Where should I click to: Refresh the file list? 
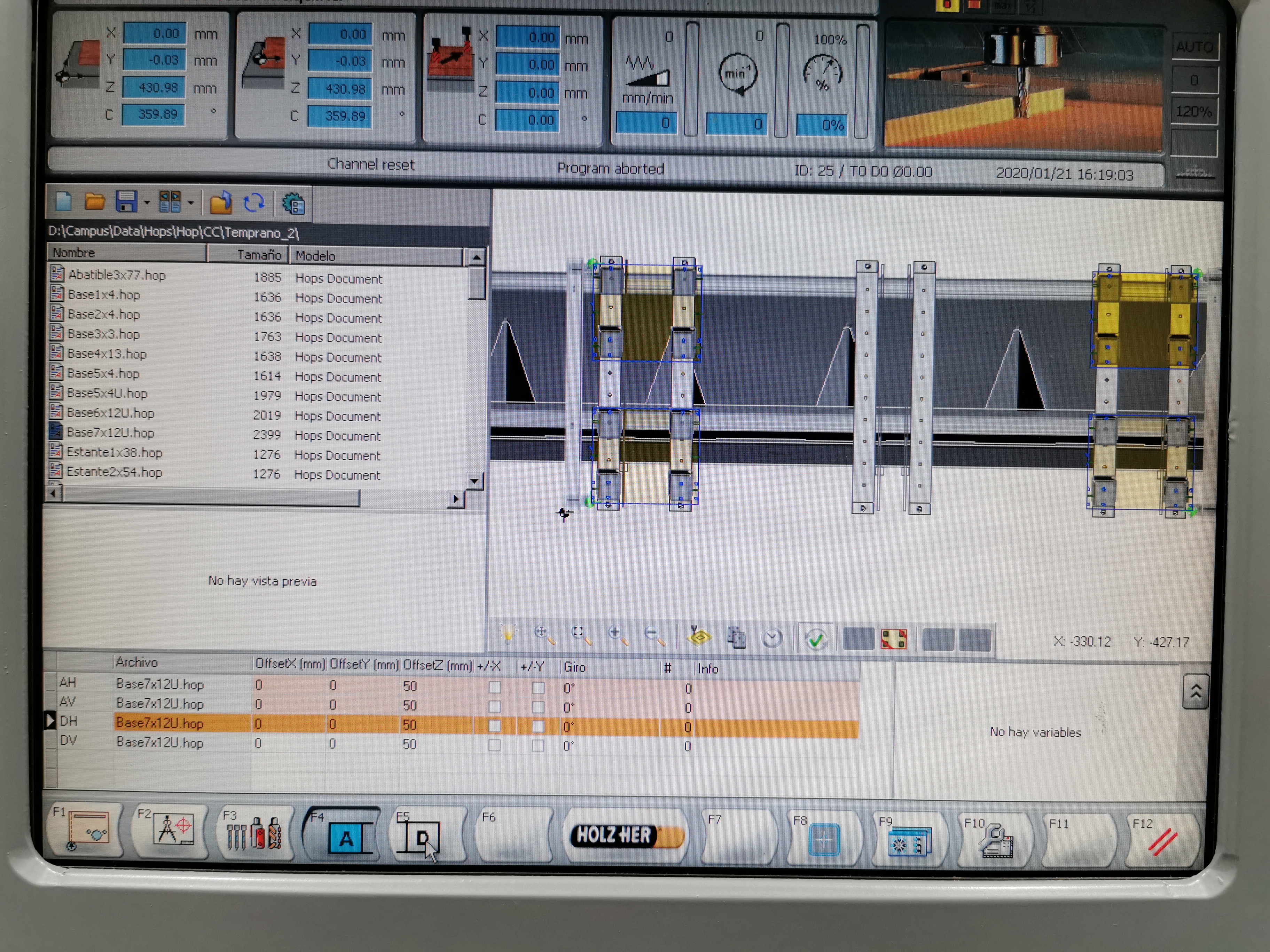click(x=254, y=203)
